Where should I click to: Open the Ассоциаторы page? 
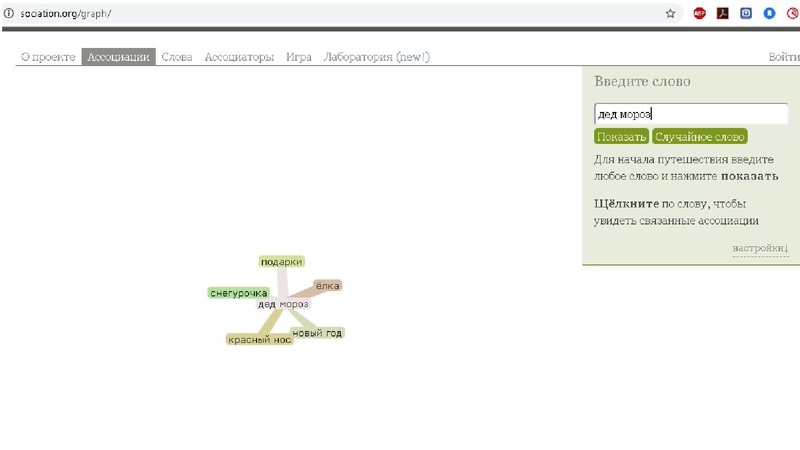click(239, 57)
